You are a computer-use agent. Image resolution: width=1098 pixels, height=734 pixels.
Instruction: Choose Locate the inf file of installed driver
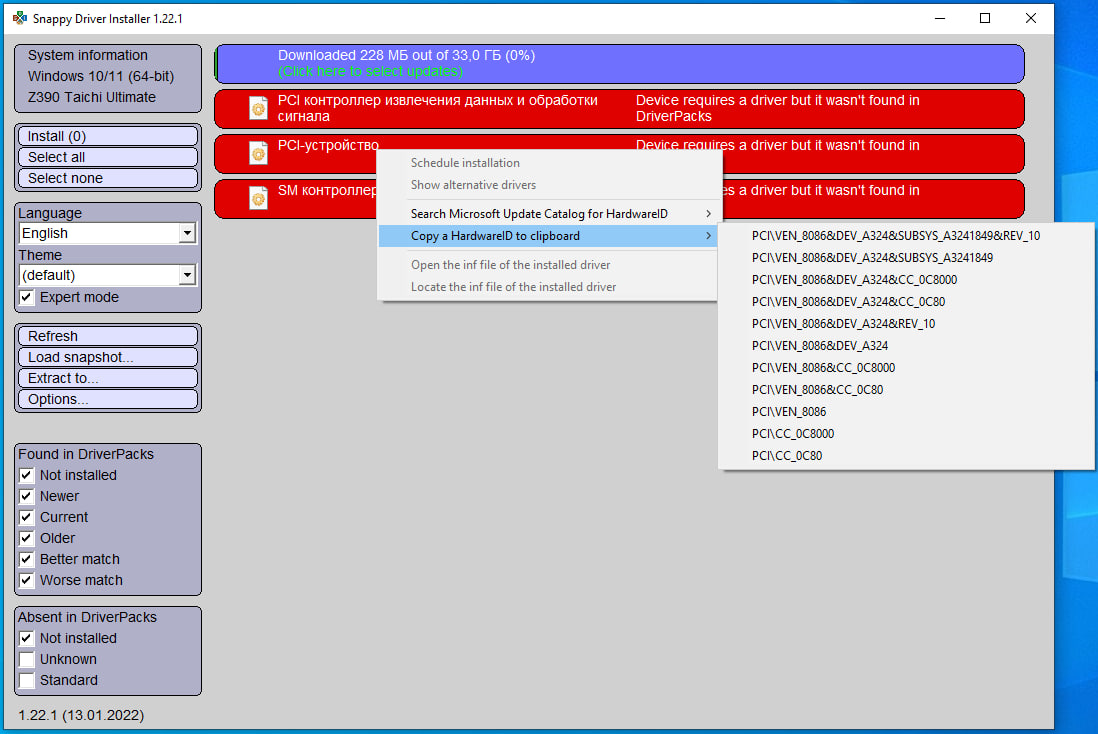pos(547,286)
